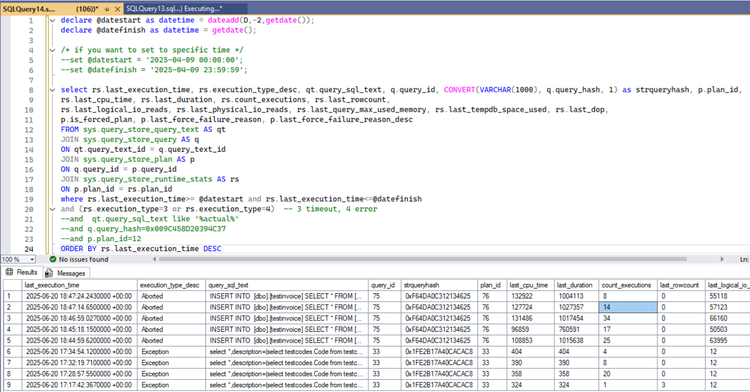Click the last_execution_time column header
750x392 pixels.
pos(80,285)
